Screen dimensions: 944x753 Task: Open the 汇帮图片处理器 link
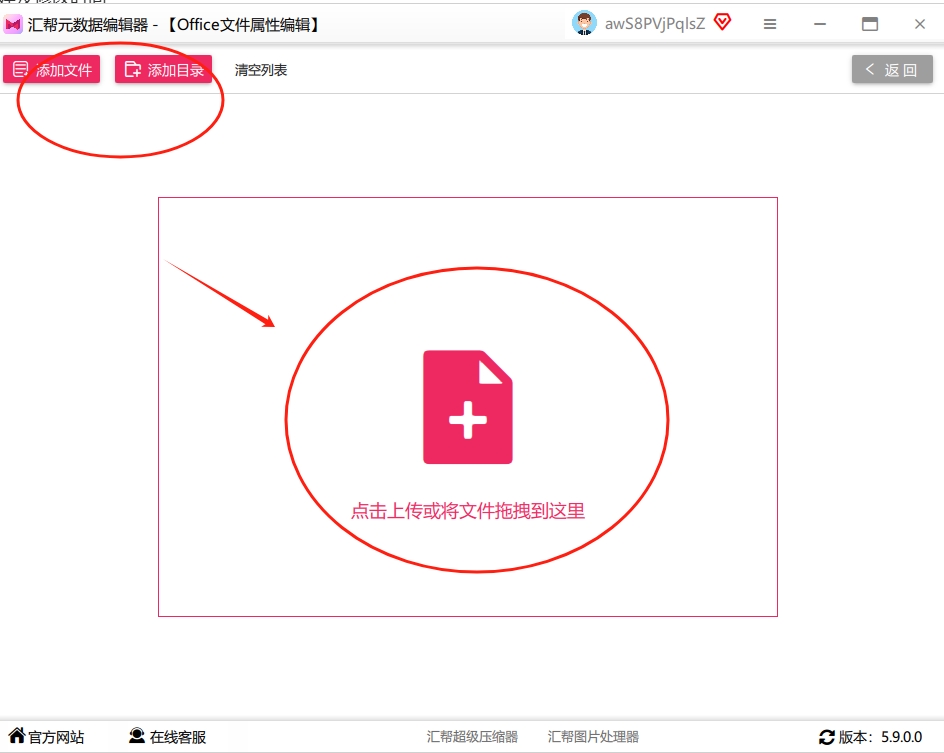click(594, 737)
